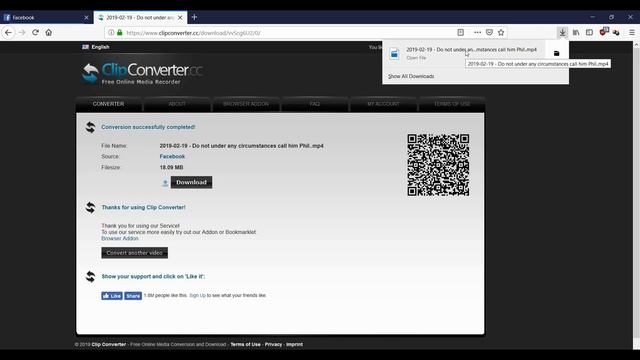Viewport: 640px width, 360px height.
Task: Open the MY ACCOUNT navigation tab
Action: [x=383, y=104]
